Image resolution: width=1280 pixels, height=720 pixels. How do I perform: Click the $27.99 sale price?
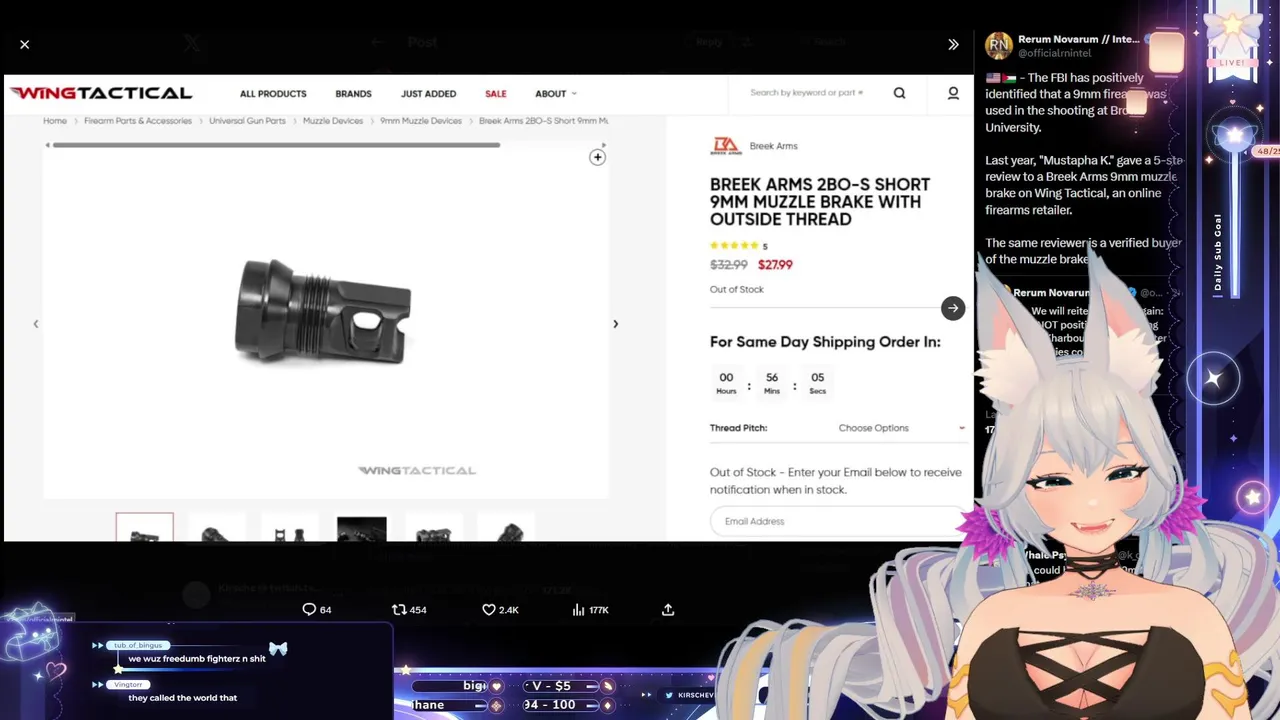coord(775,265)
